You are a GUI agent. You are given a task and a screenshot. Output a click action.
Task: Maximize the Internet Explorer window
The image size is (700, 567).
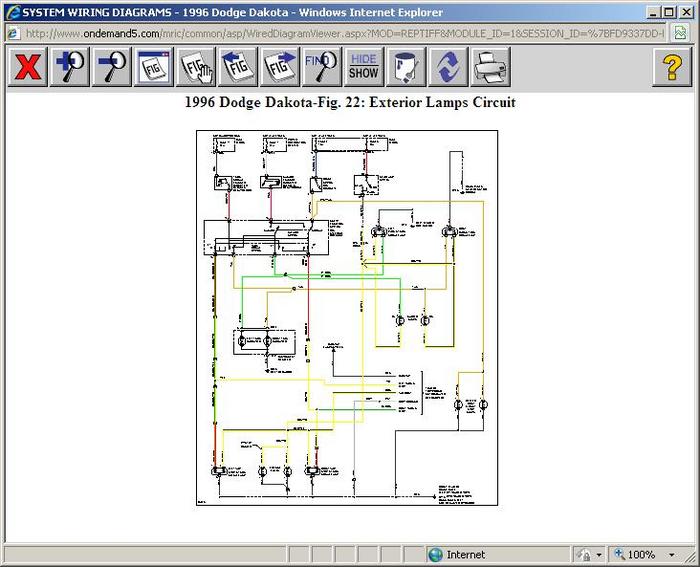[669, 12]
